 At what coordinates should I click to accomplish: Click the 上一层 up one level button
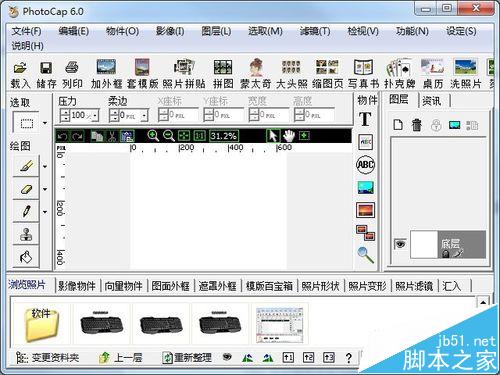tap(121, 358)
